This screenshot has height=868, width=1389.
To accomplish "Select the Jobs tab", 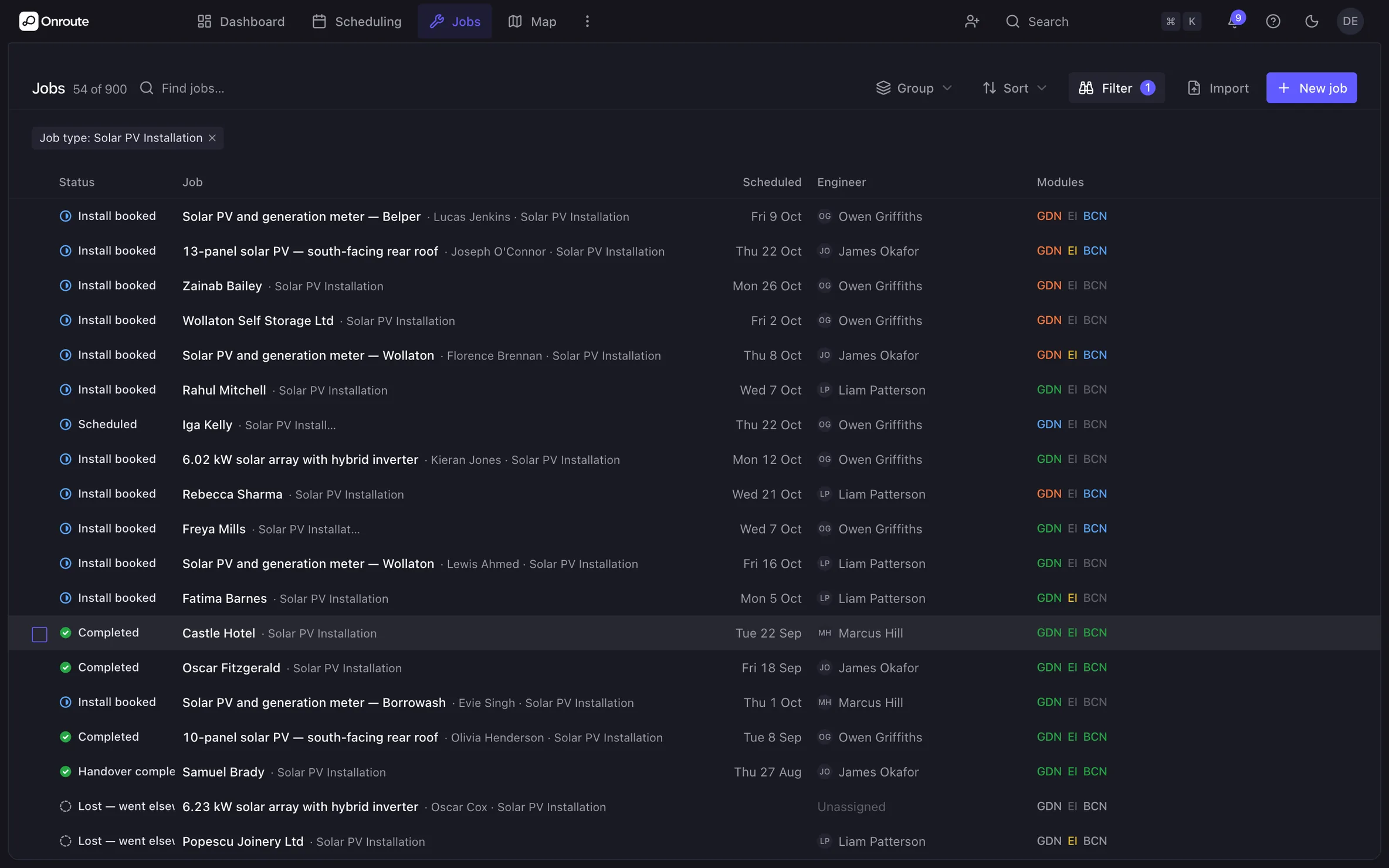I will pos(455,21).
